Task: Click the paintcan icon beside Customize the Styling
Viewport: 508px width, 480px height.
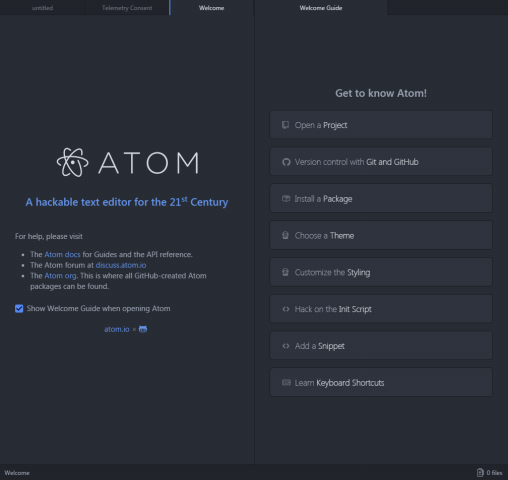Action: click(285, 272)
